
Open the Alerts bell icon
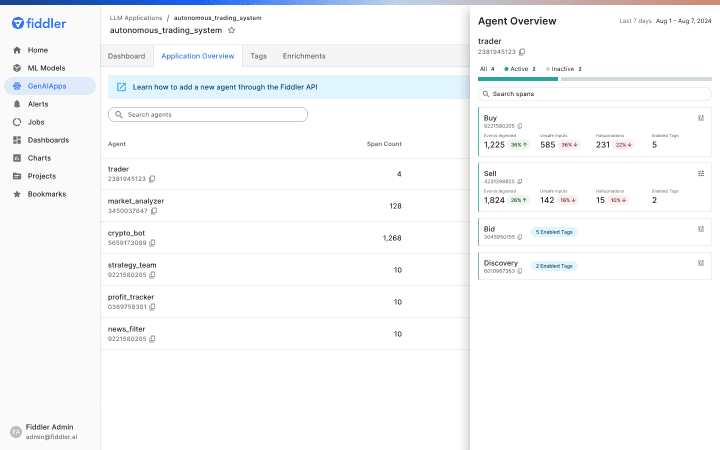click(17, 104)
